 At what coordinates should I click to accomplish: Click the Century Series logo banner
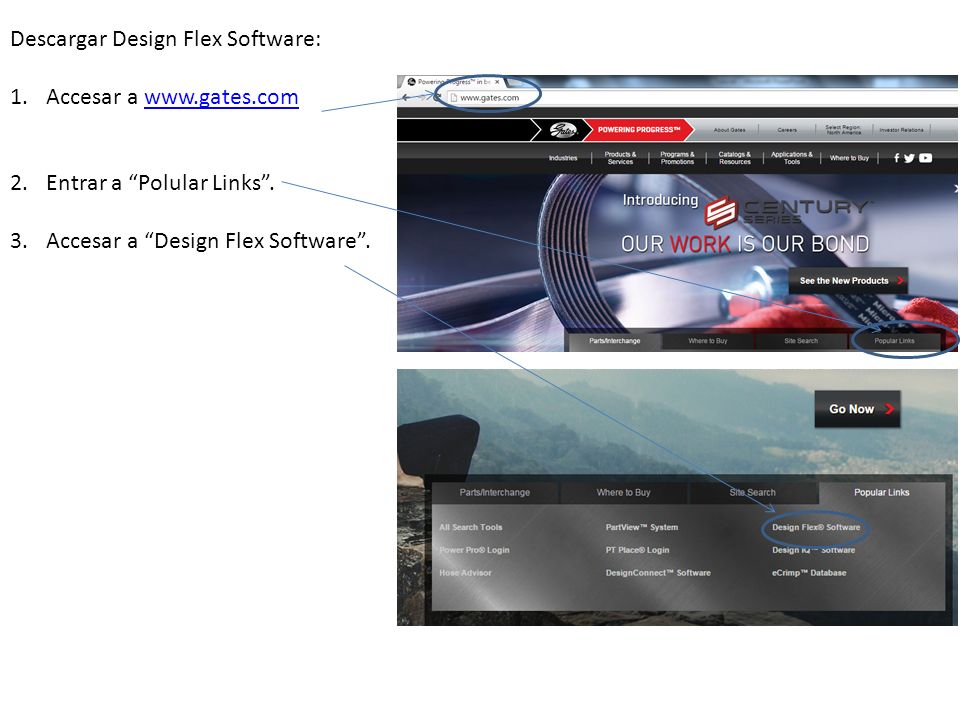(x=789, y=211)
